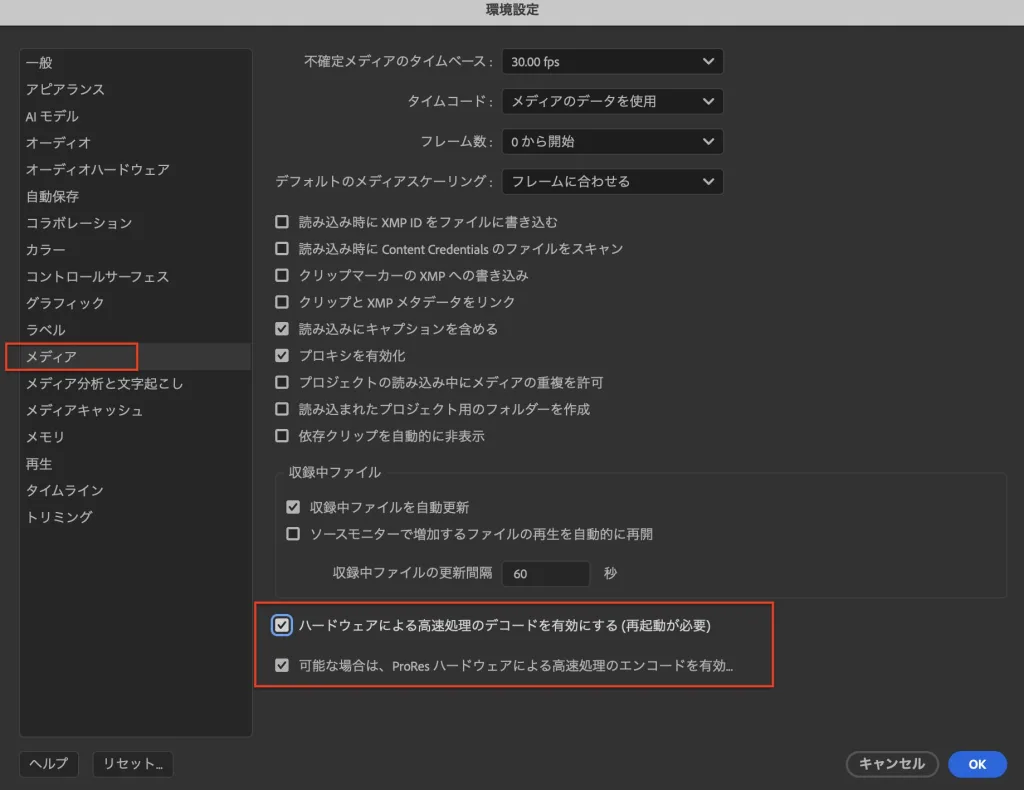The height and width of the screenshot is (790, 1024).
Task: Disable hardware accelerated decode checkbox
Action: click(x=282, y=626)
